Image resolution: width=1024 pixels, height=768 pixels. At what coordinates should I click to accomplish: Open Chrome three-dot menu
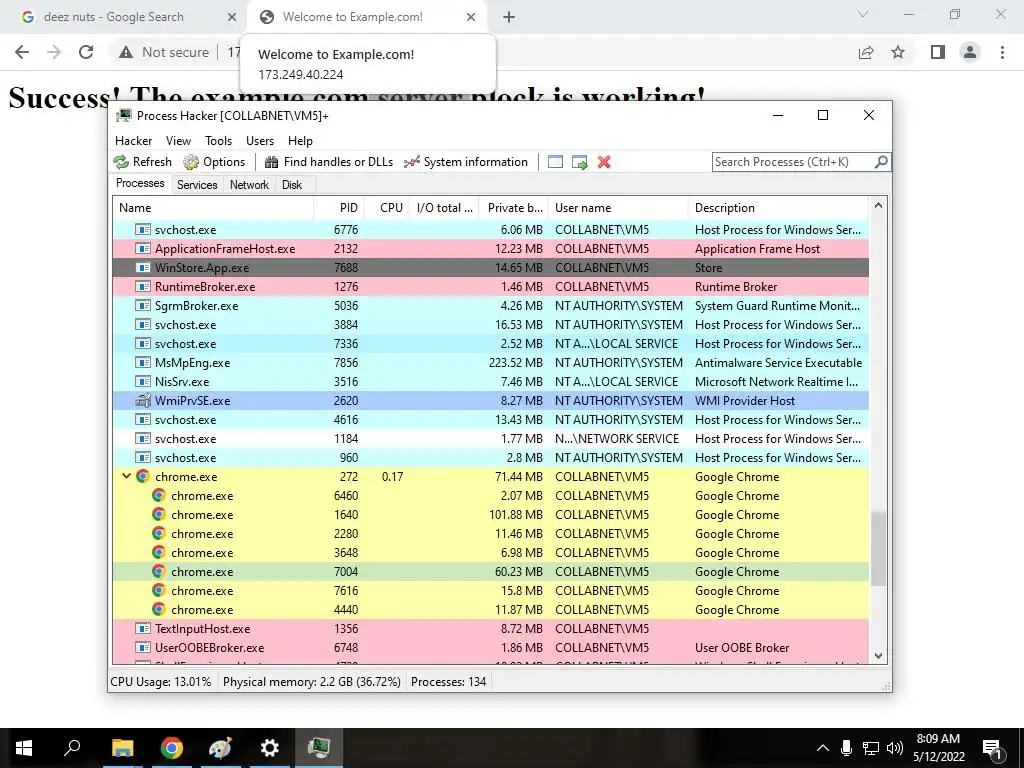click(x=1002, y=52)
